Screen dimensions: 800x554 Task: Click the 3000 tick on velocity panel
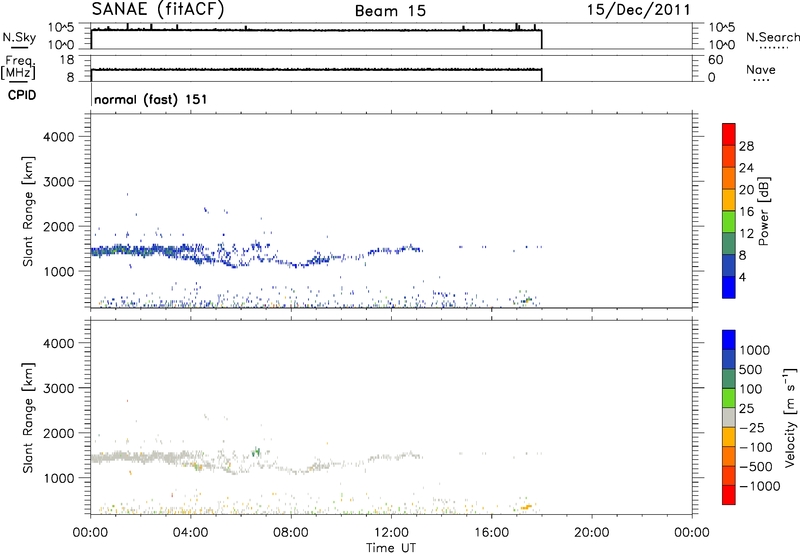pyautogui.click(x=58, y=388)
